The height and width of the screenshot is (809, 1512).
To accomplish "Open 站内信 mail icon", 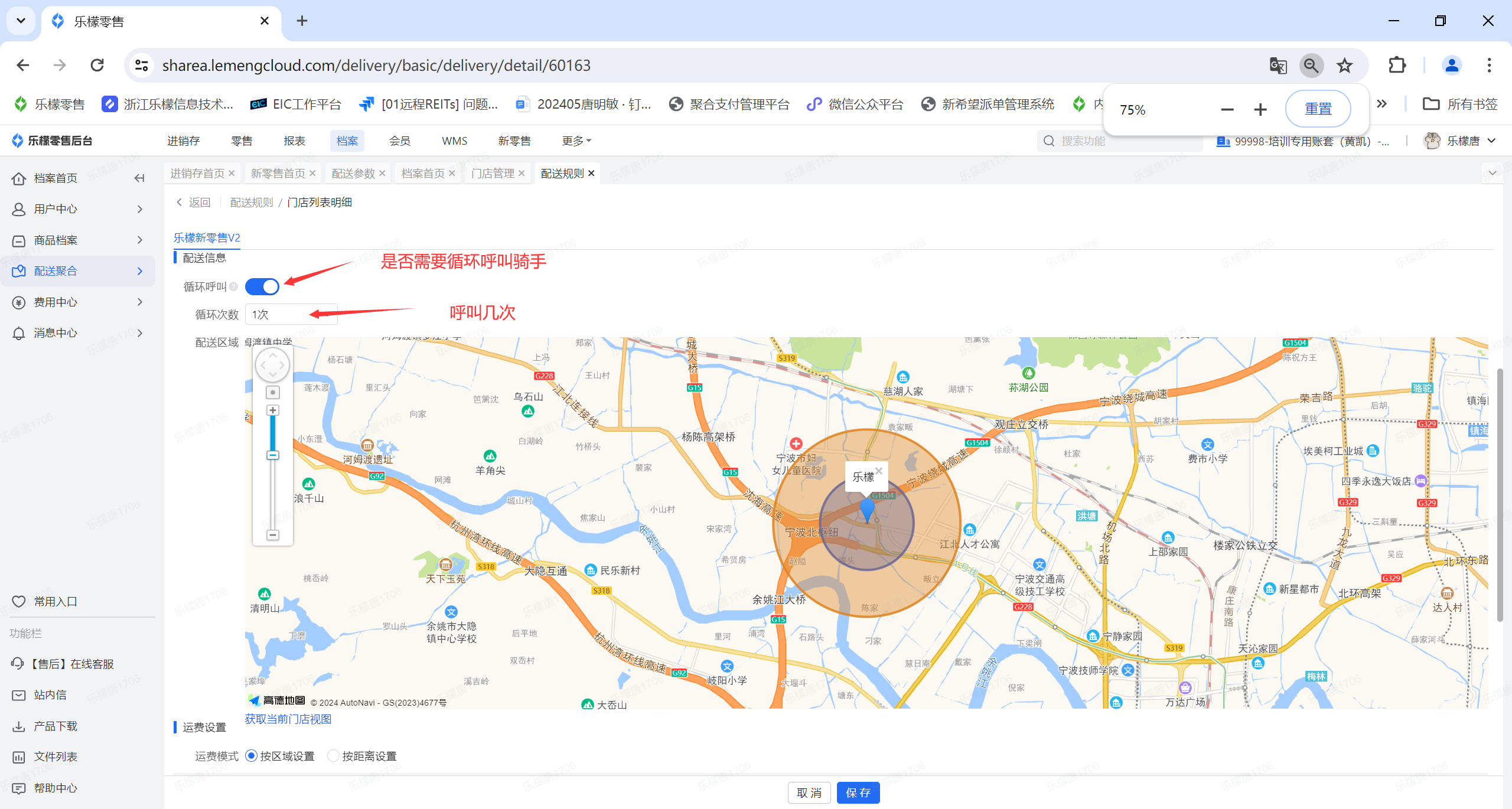I will pyautogui.click(x=19, y=695).
